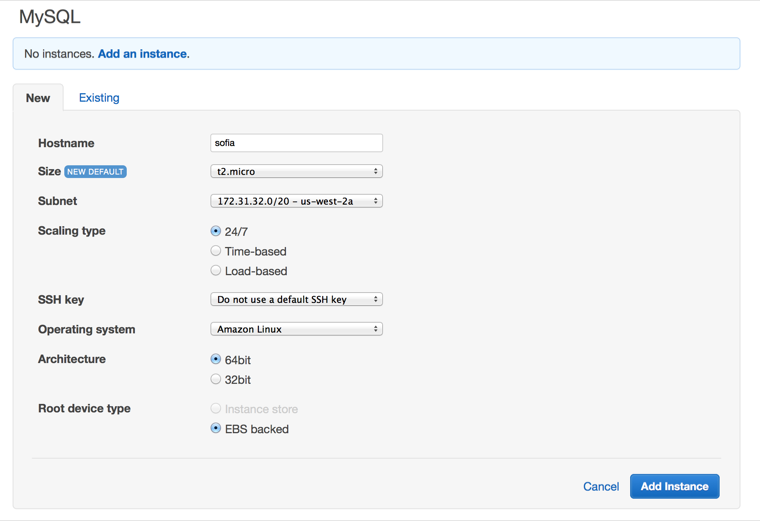Switch to the New tab

(x=38, y=98)
